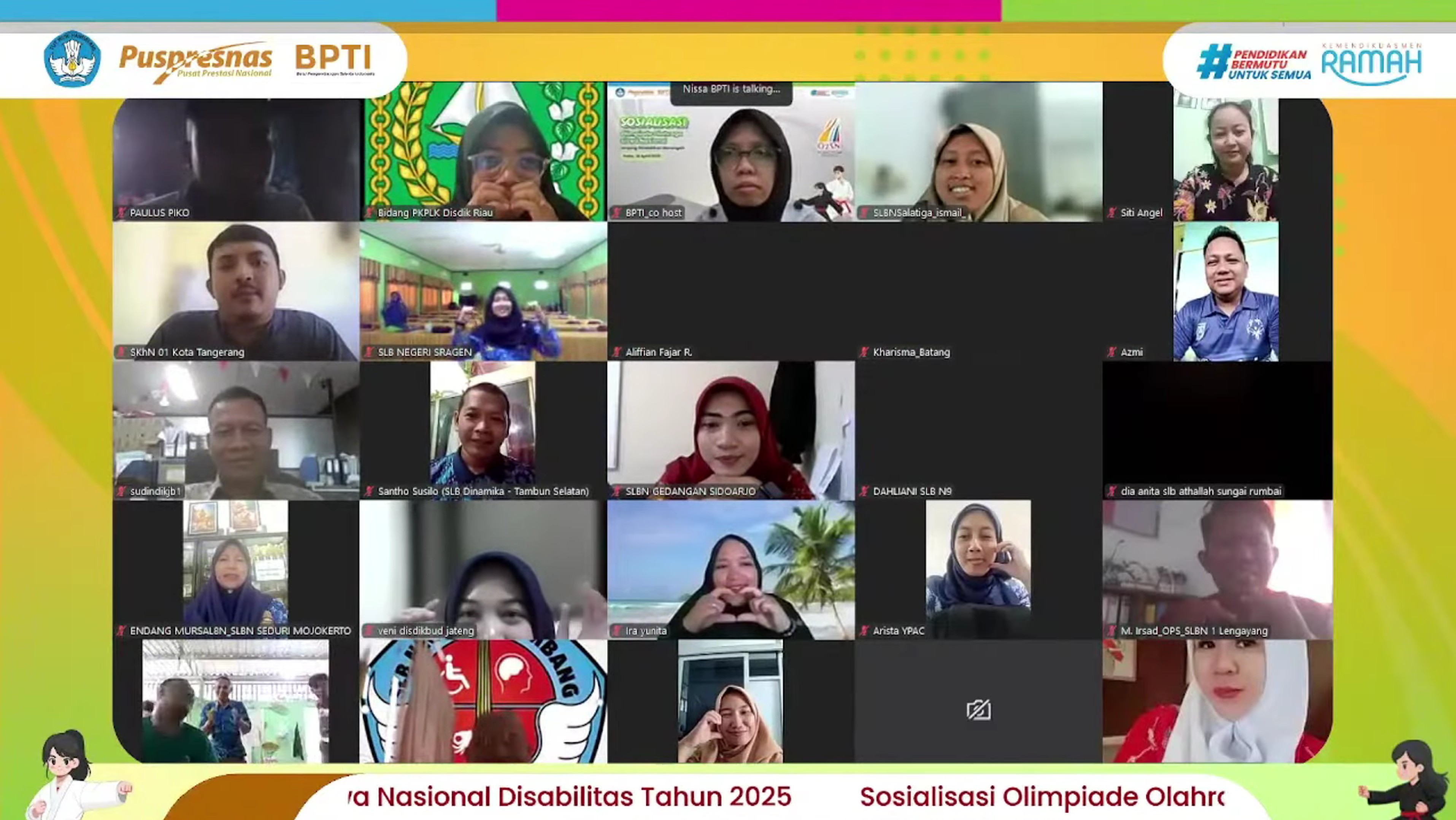Screen dimensions: 1456x820
Task: Click the camera-off icon in the blank tile
Action: (x=978, y=710)
